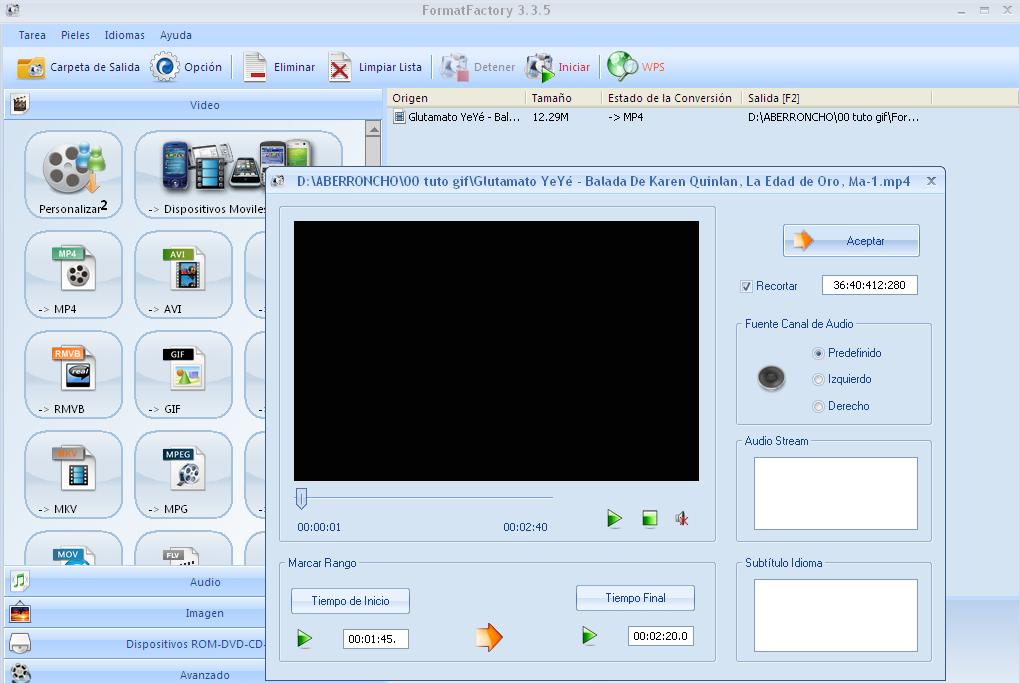Clear the list with Limpiar Lista
The image size is (1020, 683).
click(x=375, y=67)
